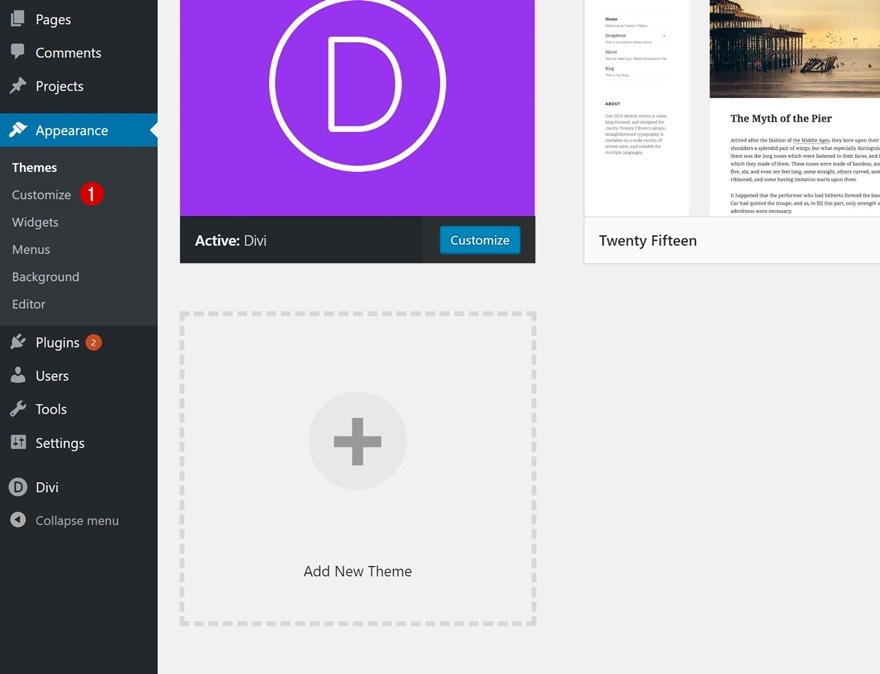This screenshot has width=880, height=674.
Task: Click the Settings sliders icon
Action: pos(18,442)
